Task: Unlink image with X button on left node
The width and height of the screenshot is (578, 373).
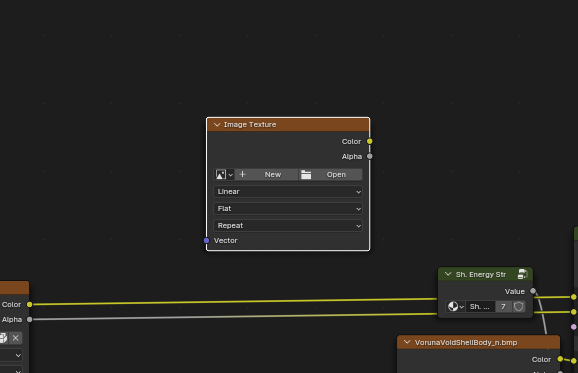Action: tap(15, 338)
